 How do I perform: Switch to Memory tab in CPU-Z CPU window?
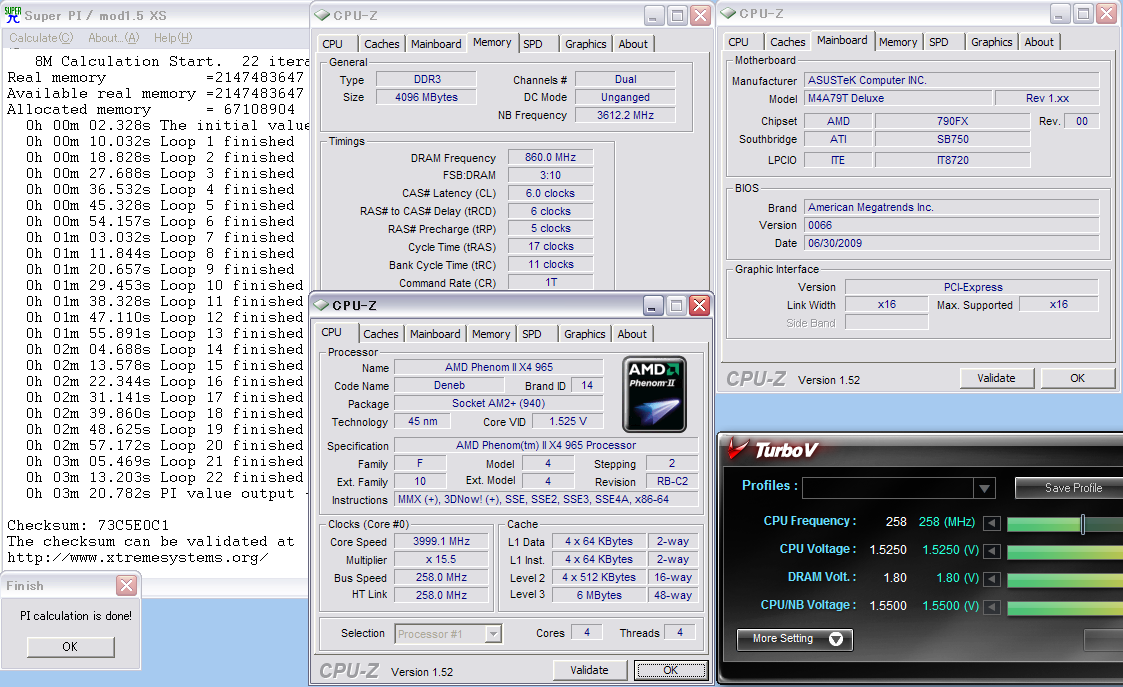click(491, 334)
